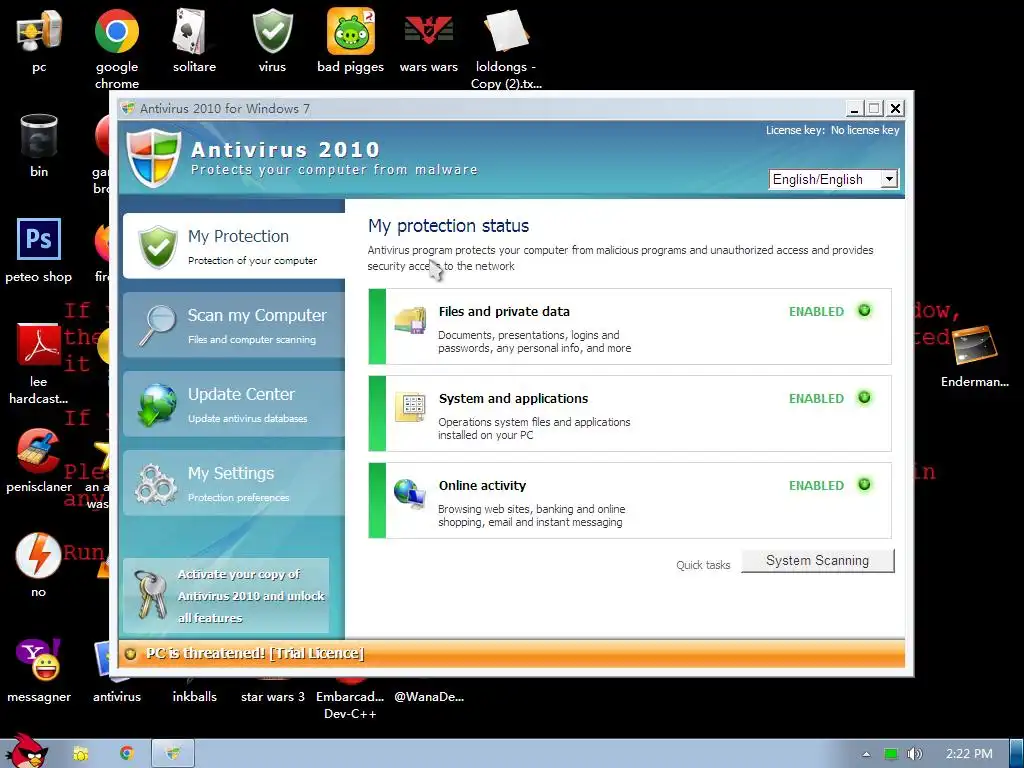Open the My Settings tab
Screen dimensions: 1024x768
pos(234,483)
